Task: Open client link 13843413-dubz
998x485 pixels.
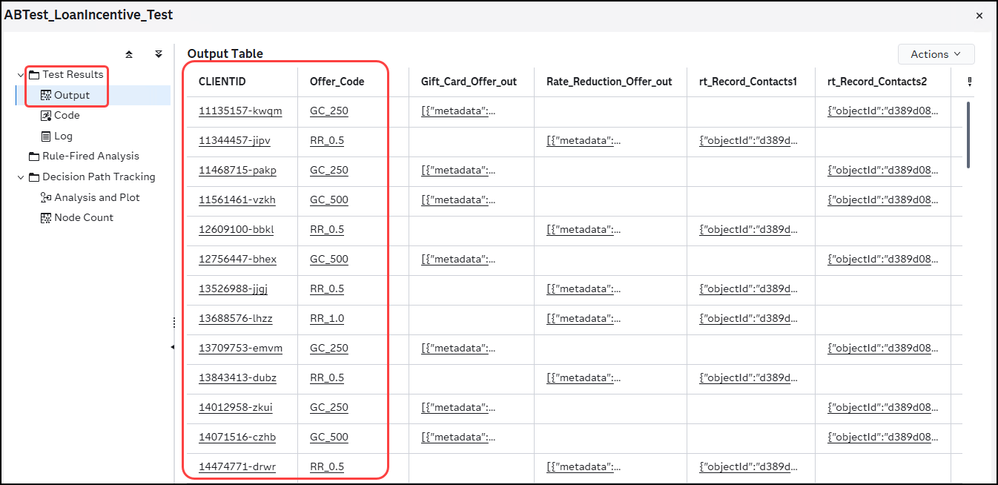Action: click(237, 377)
